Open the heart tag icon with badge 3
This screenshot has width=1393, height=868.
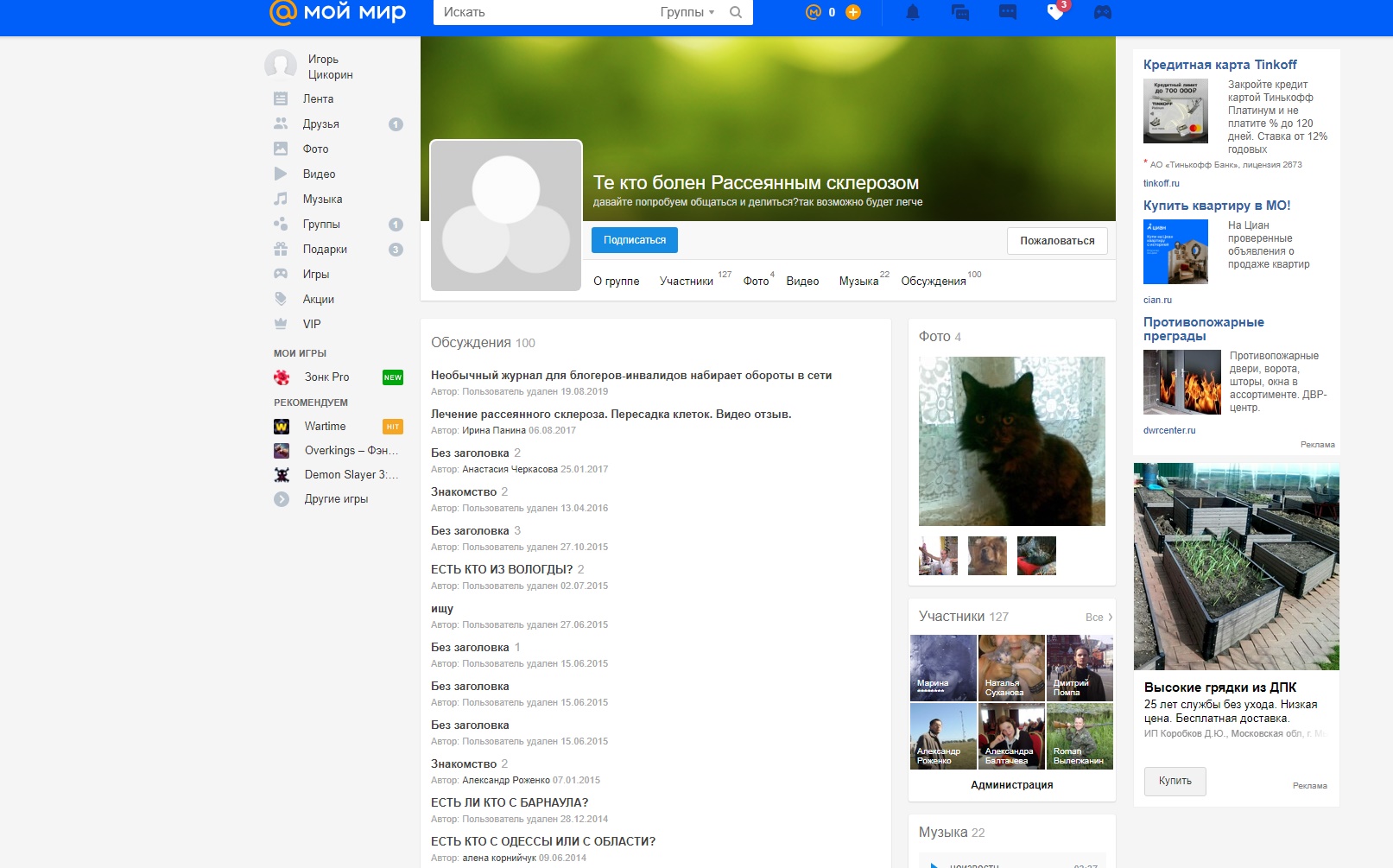(x=1055, y=12)
